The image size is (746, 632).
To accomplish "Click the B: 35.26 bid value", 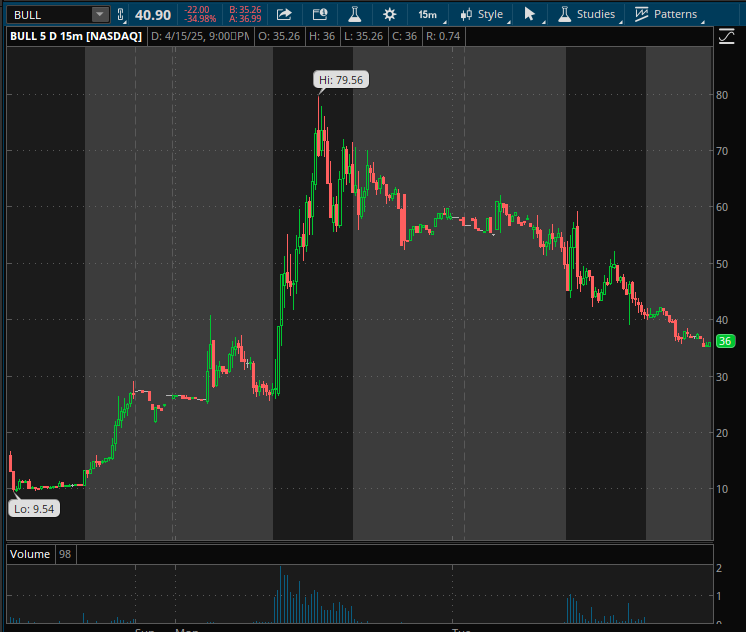I will 245,10.
